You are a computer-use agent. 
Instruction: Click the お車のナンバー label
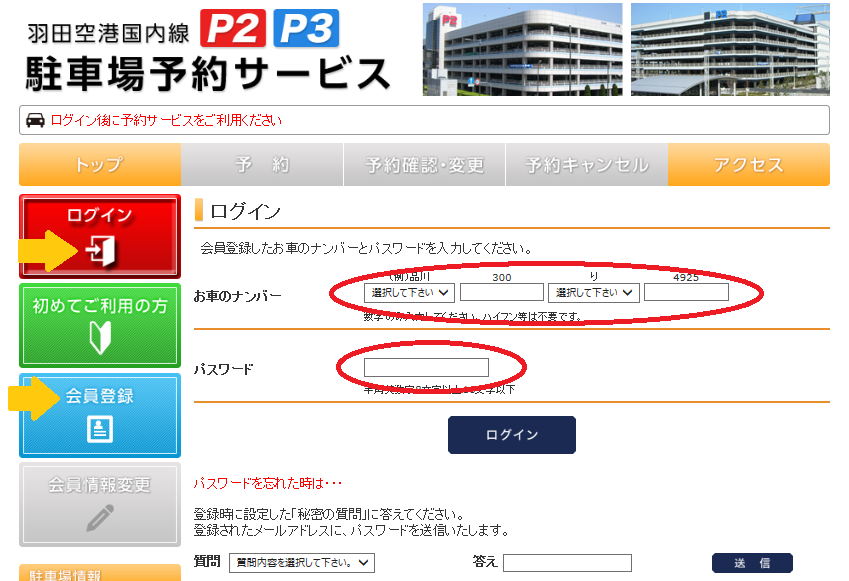(x=238, y=296)
